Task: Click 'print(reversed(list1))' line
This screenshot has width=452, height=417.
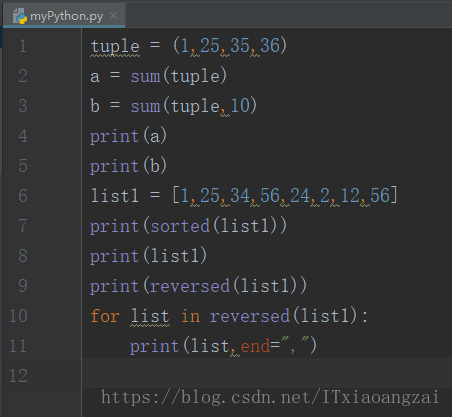Action: [199, 286]
